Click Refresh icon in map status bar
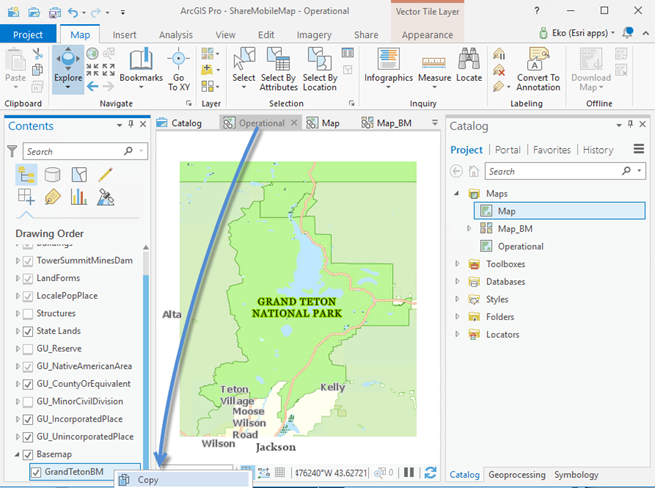The image size is (655, 488). point(430,473)
